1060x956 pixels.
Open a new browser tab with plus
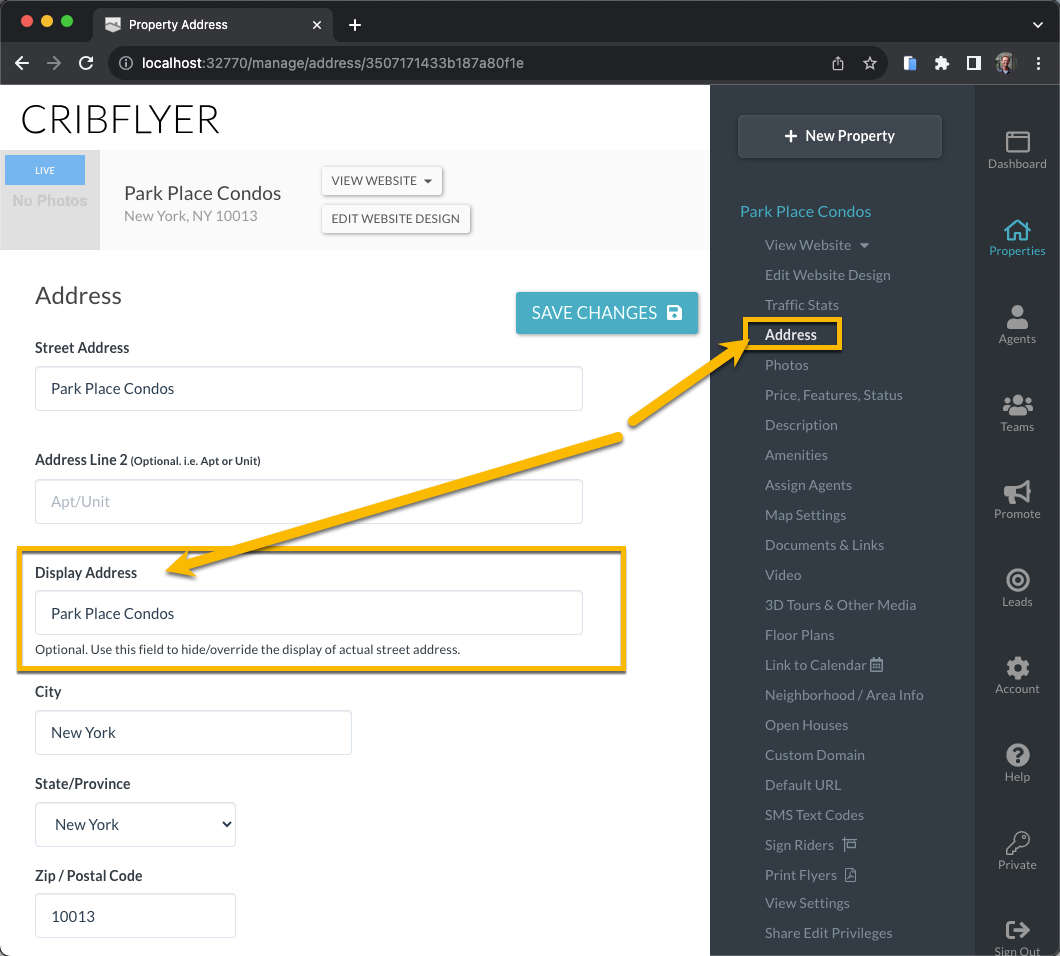coord(354,25)
